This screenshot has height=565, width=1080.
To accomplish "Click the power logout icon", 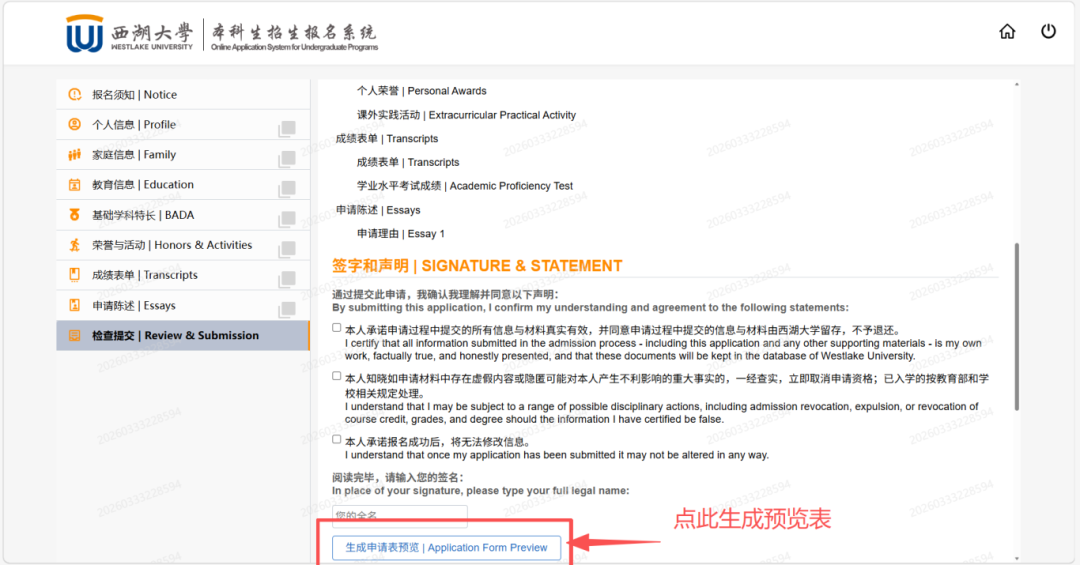I will (1048, 32).
